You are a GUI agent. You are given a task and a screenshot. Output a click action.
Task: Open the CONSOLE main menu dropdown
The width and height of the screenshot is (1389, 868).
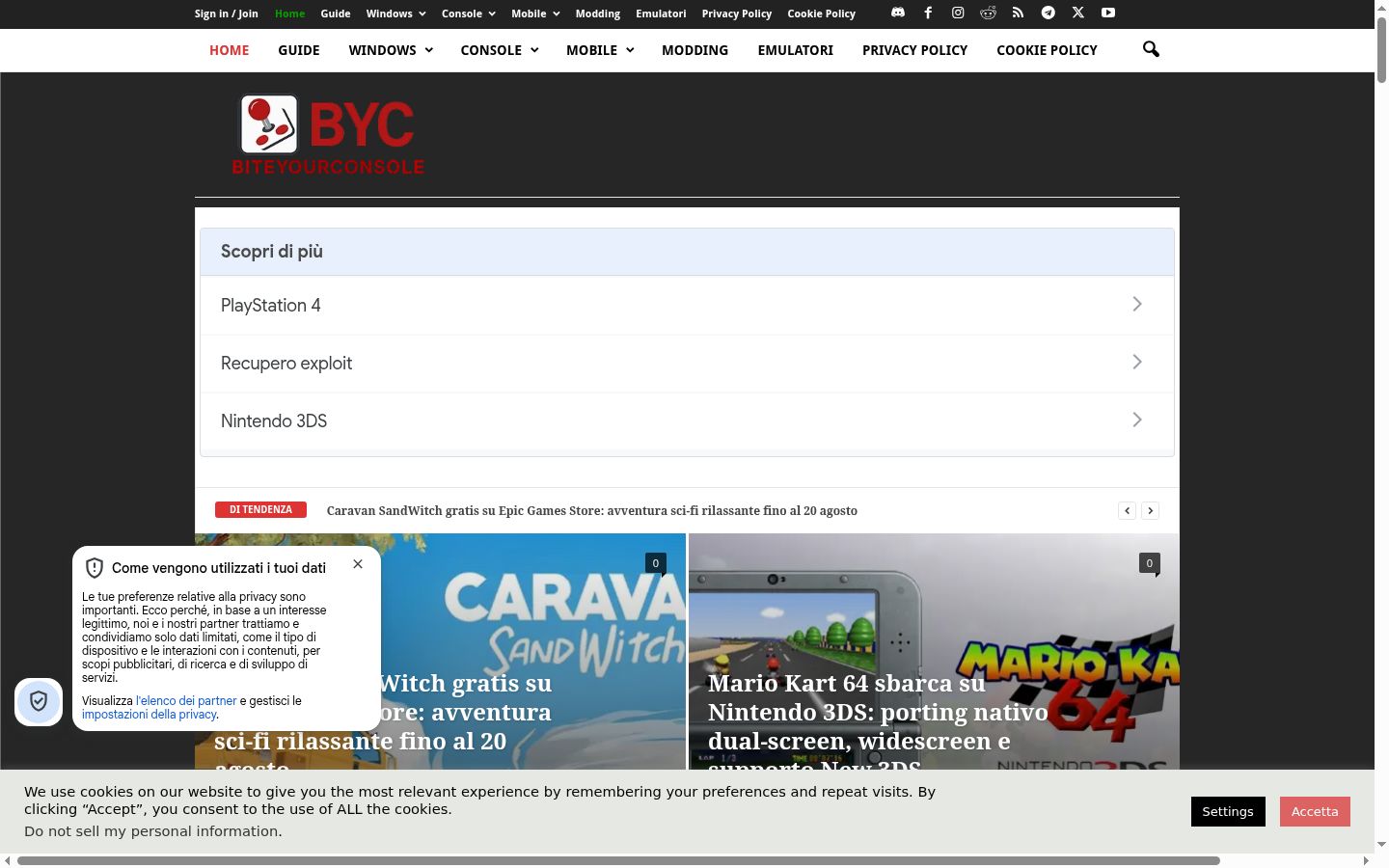[500, 50]
